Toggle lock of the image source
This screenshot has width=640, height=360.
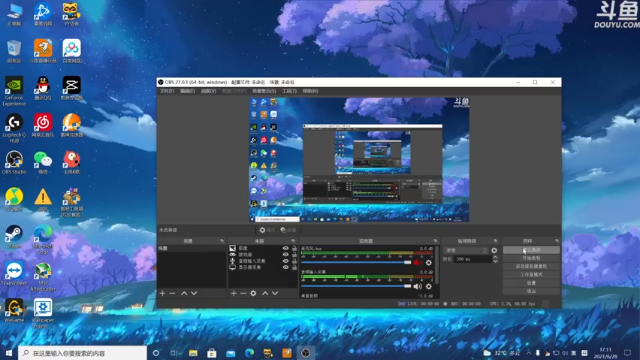click(x=294, y=248)
